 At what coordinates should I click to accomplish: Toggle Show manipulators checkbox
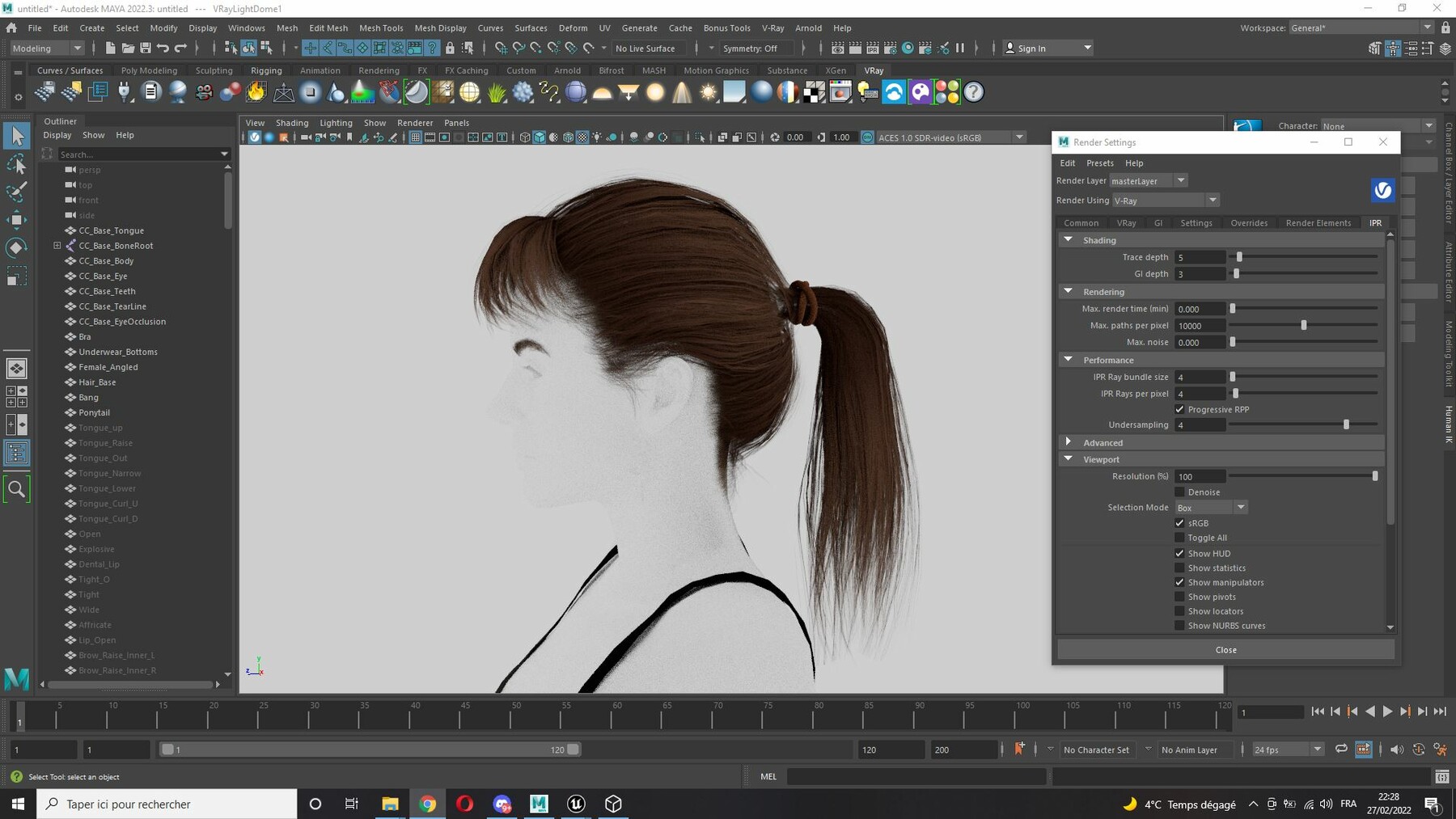click(x=1179, y=582)
